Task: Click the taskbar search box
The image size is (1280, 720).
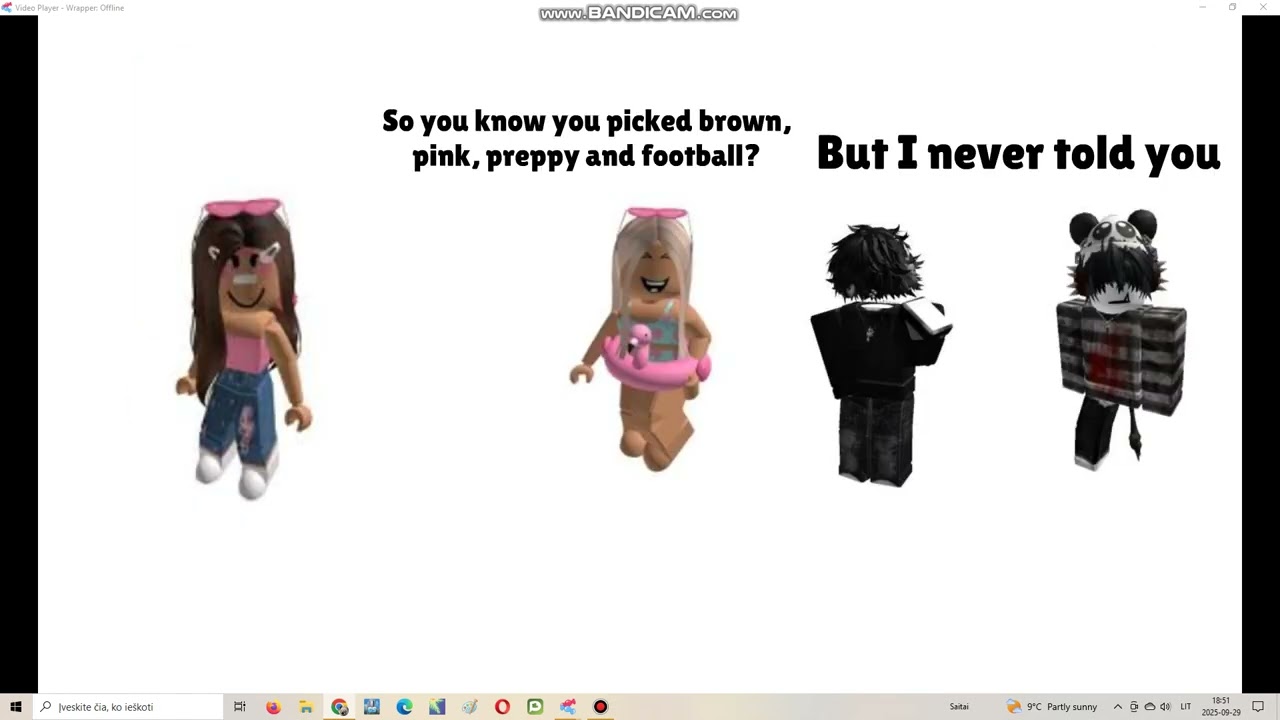Action: pyautogui.click(x=127, y=707)
